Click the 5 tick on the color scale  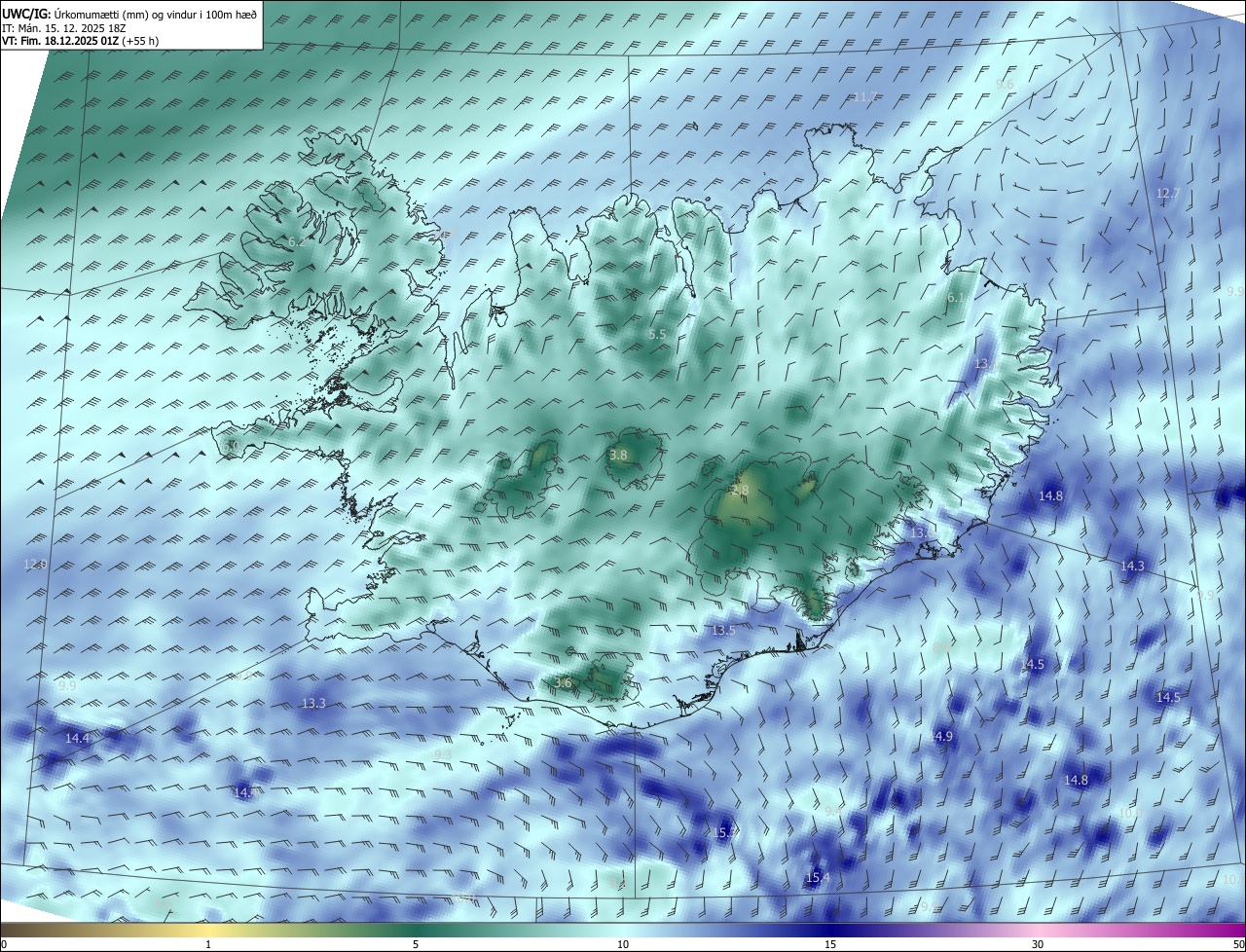416,945
